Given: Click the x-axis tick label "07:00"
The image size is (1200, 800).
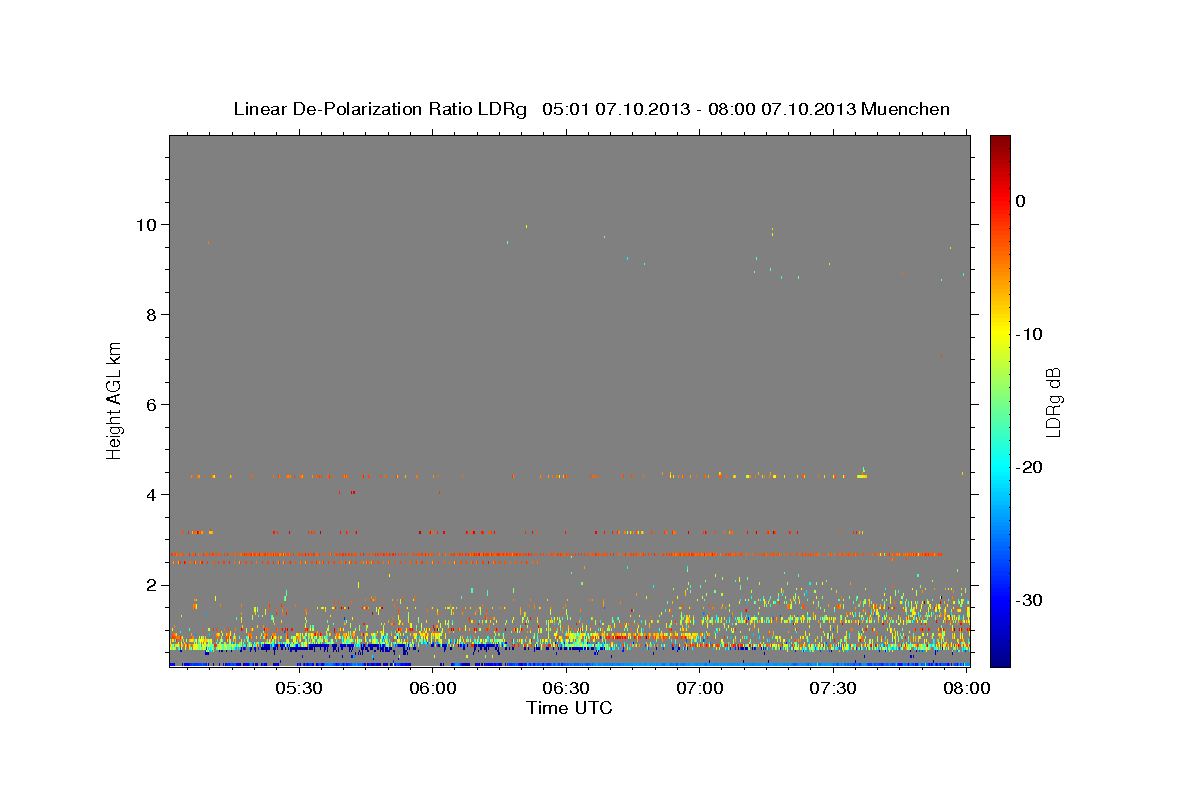Looking at the screenshot, I should coord(700,688).
